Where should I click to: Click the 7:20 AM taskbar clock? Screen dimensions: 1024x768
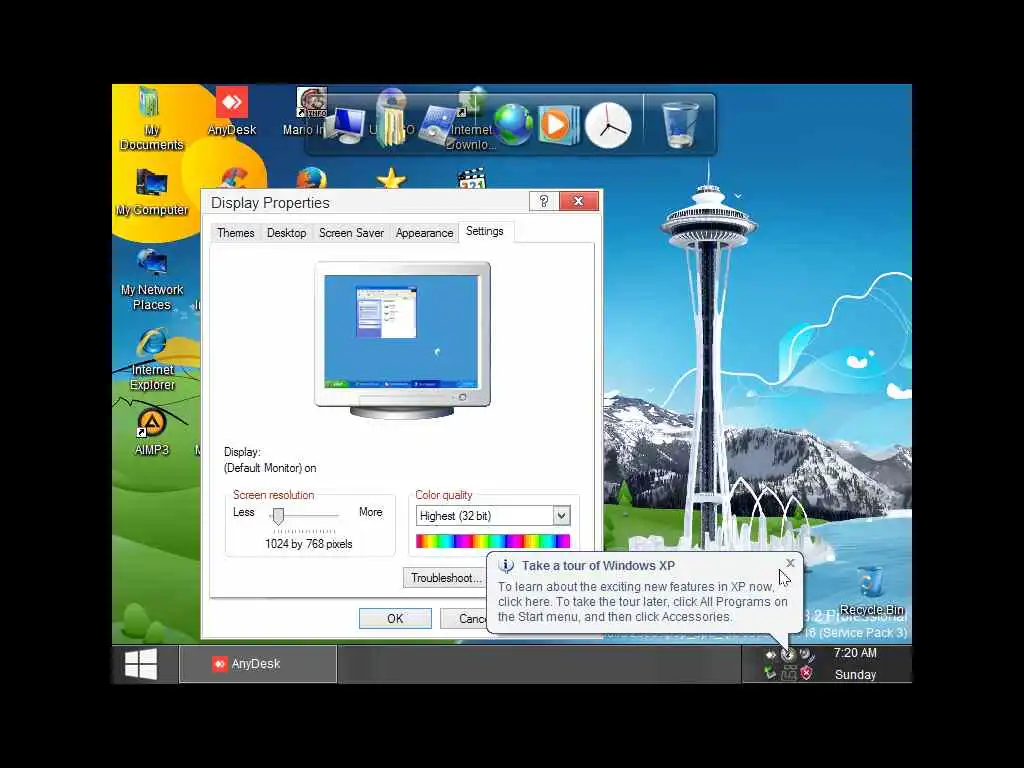pyautogui.click(x=855, y=653)
